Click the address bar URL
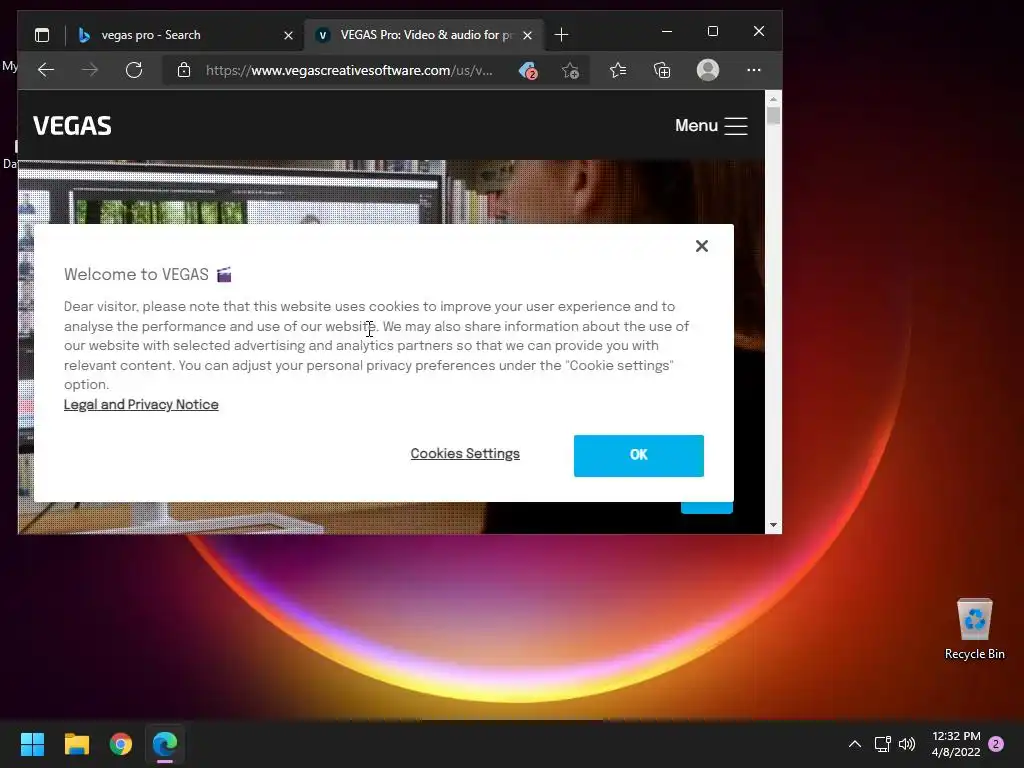1024x768 pixels. tap(349, 71)
